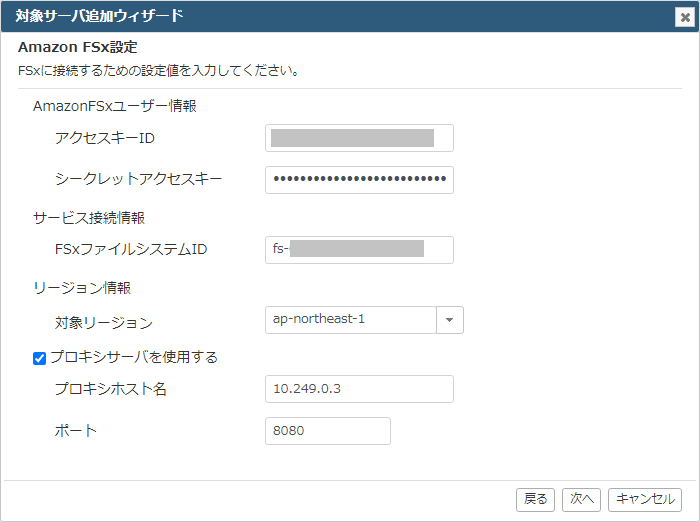Click the シークレットアクセスキー label
This screenshot has height=522, width=700.
[x=138, y=179]
